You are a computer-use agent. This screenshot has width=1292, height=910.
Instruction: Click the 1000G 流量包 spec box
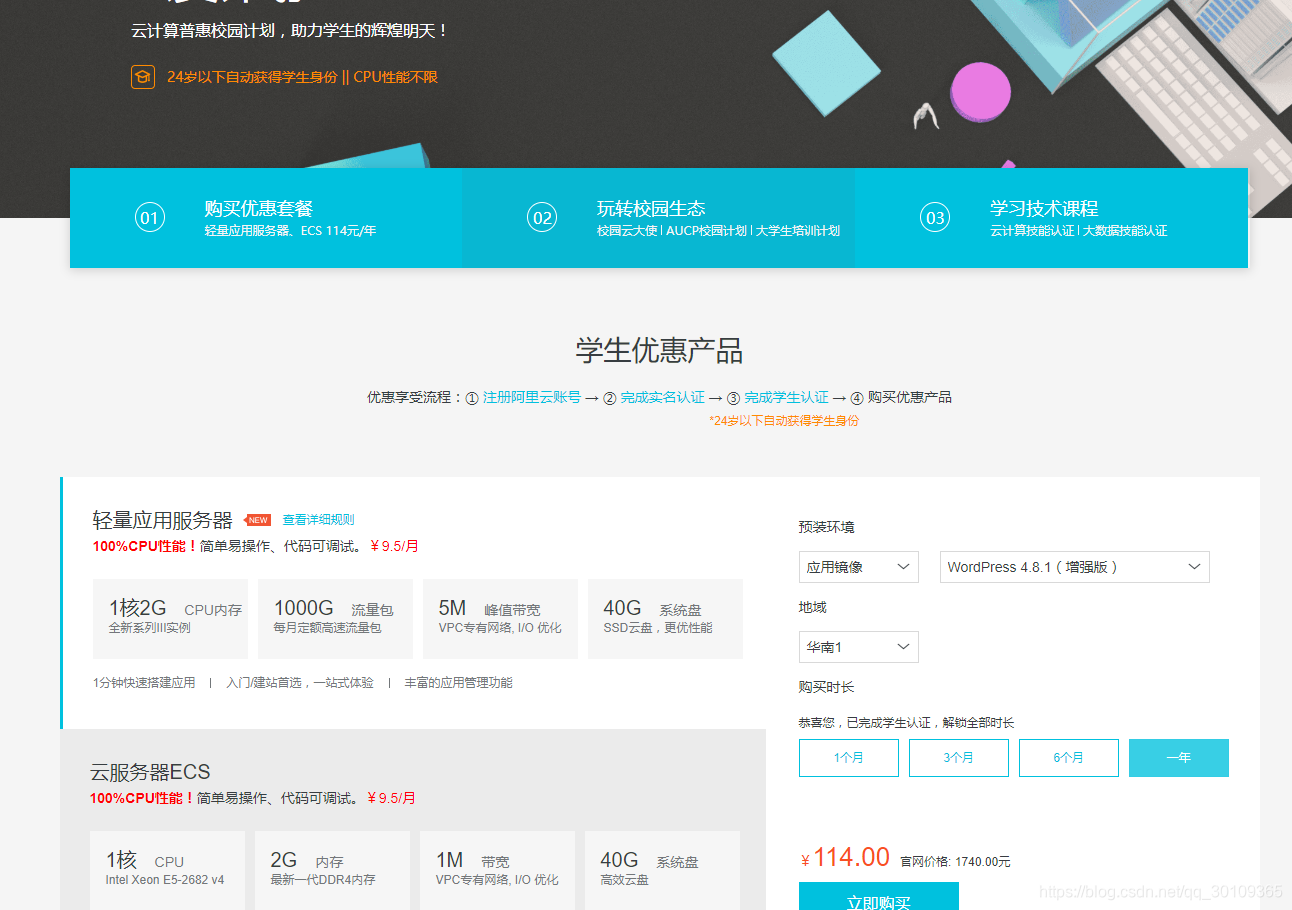click(x=335, y=619)
